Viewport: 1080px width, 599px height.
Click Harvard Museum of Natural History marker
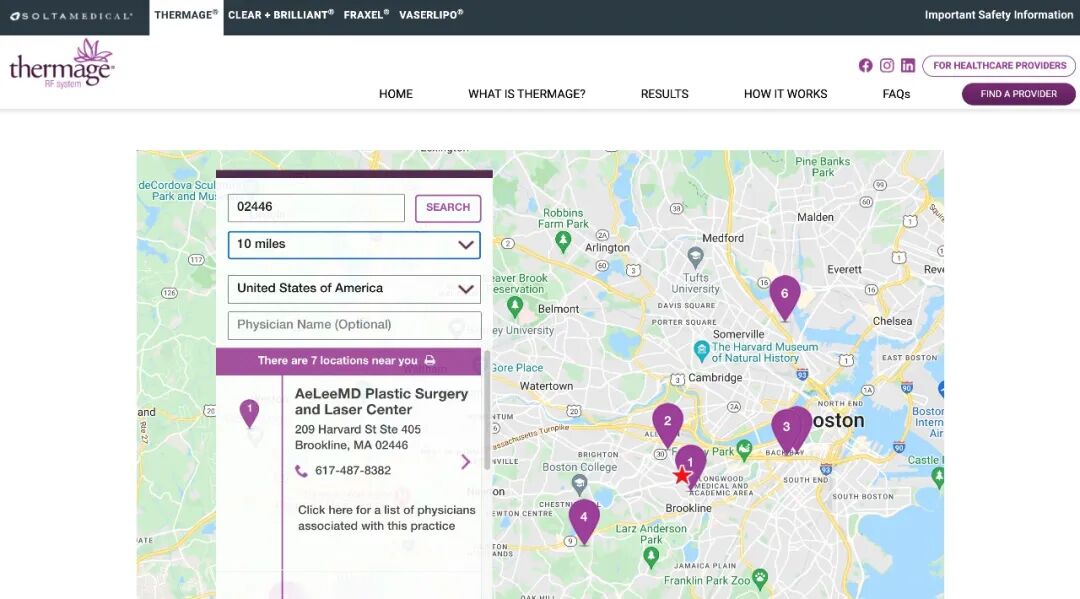coord(701,351)
